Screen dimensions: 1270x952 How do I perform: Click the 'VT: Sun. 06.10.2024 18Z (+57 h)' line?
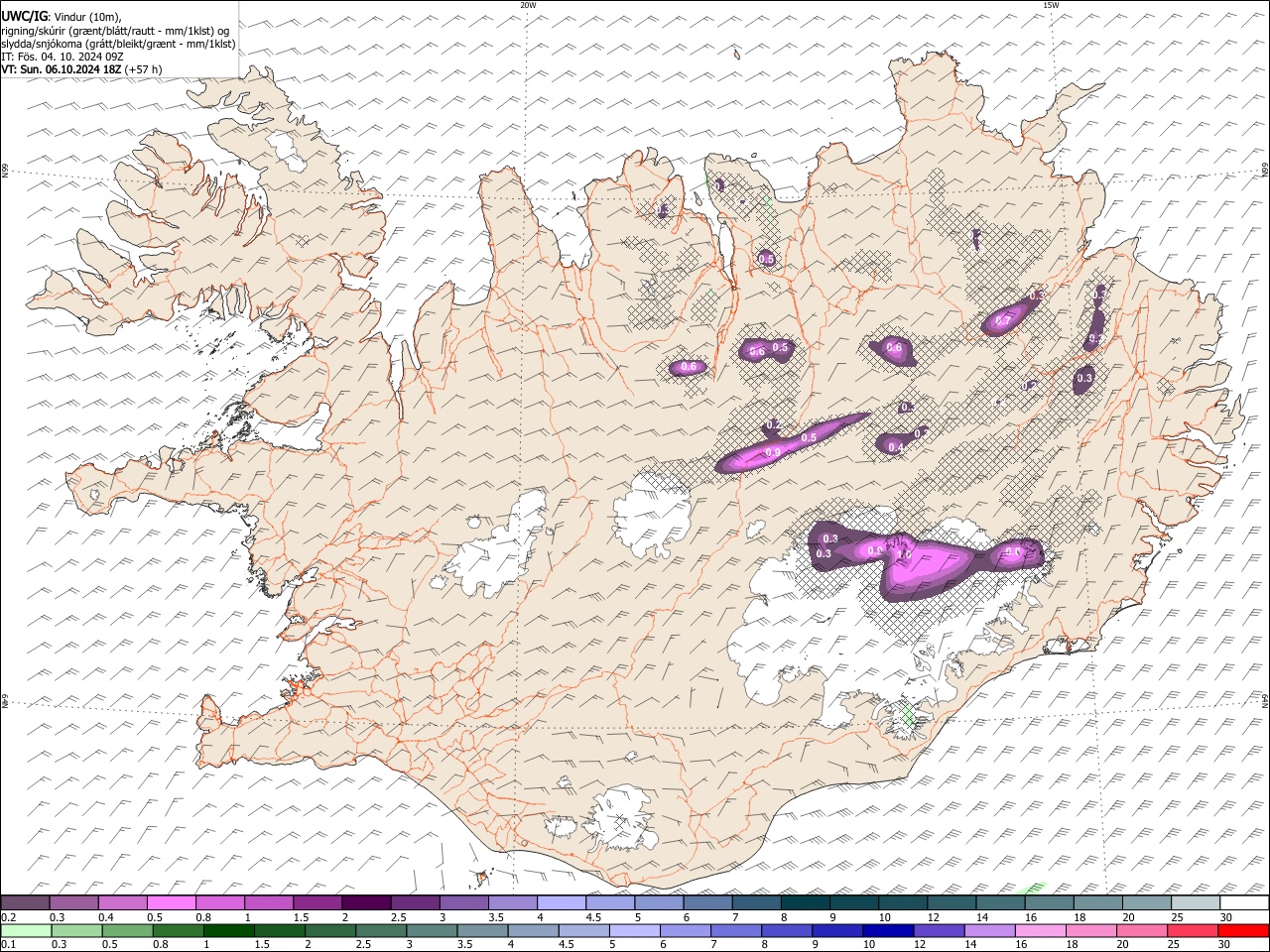click(81, 69)
